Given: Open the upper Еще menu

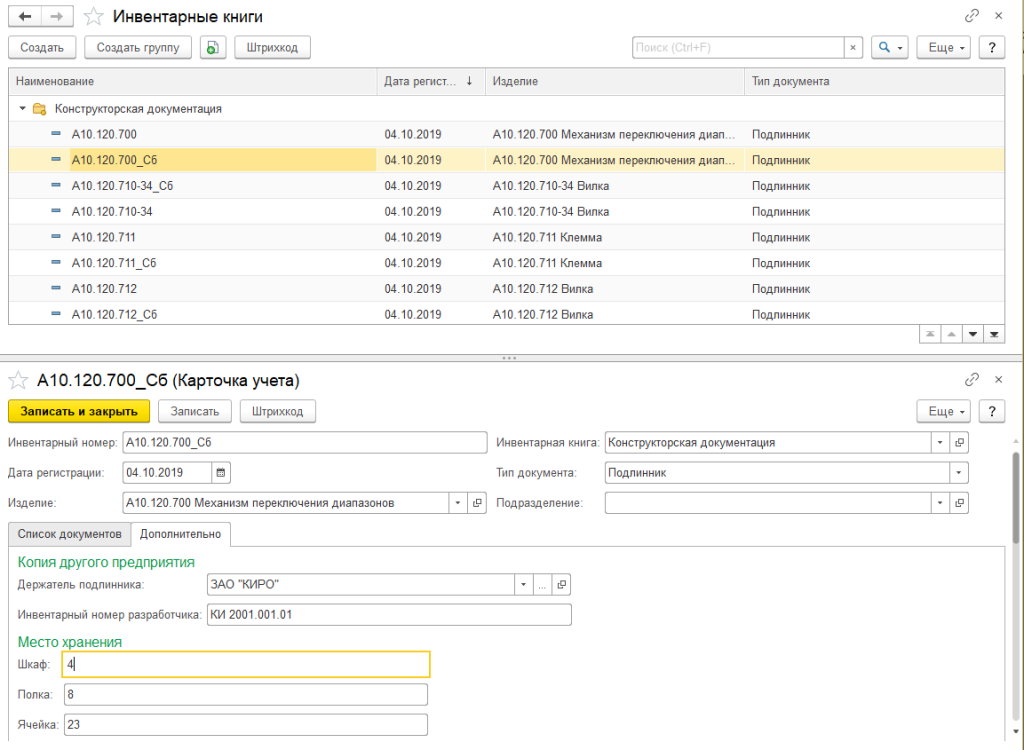Looking at the screenshot, I should 946,47.
